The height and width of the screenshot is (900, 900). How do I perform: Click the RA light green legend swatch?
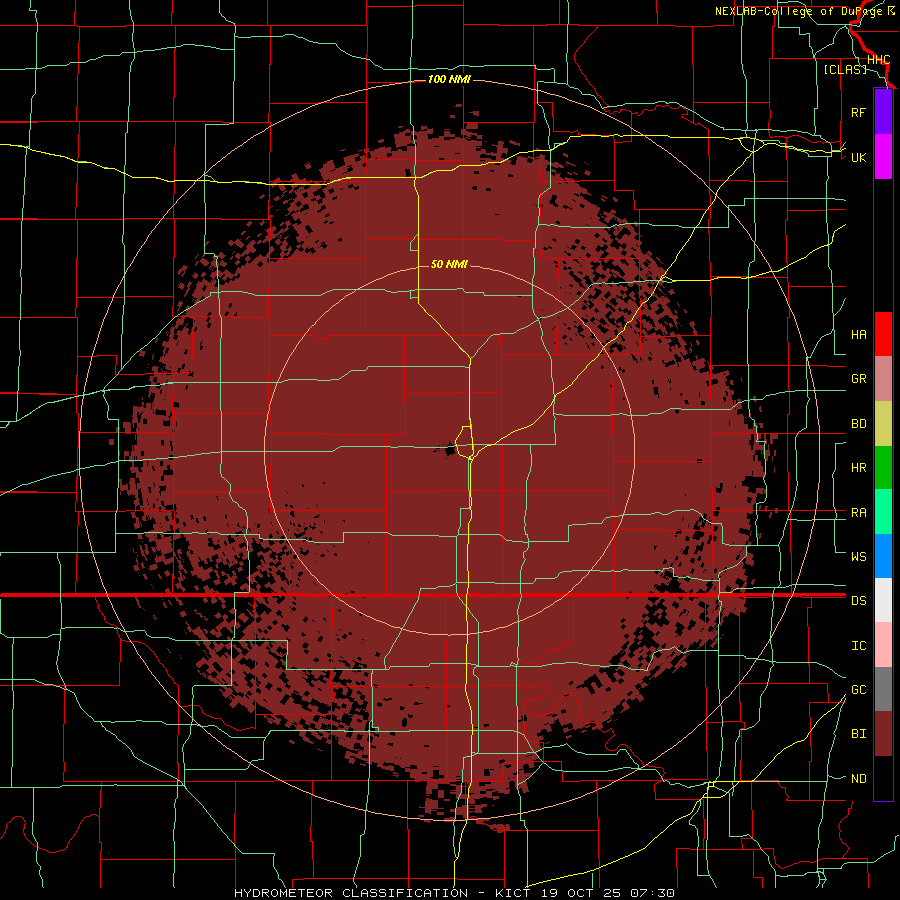tap(883, 512)
